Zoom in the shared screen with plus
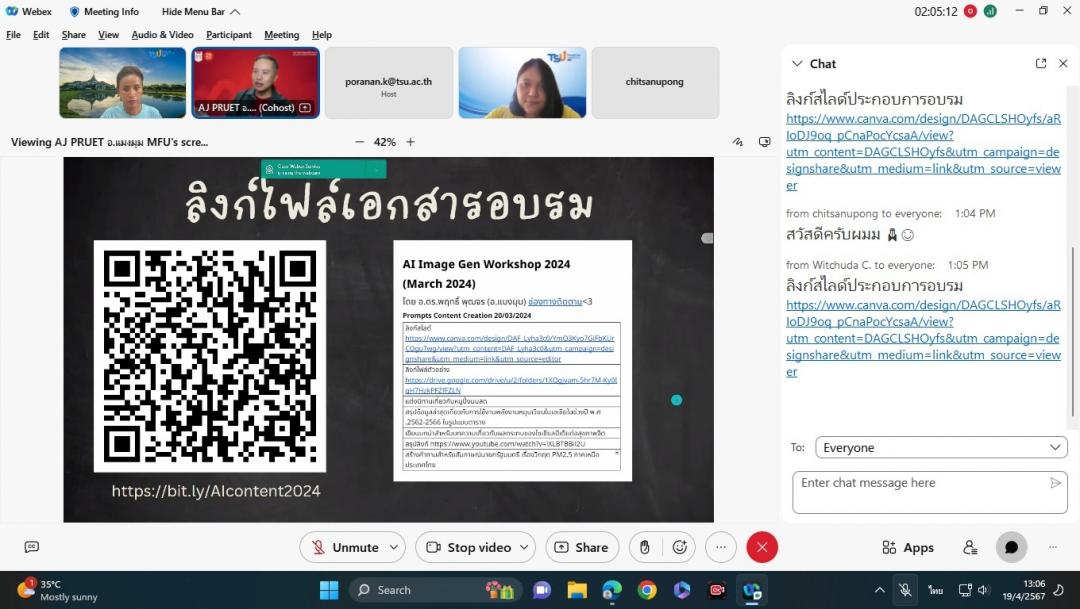This screenshot has width=1080, height=609. coord(410,142)
